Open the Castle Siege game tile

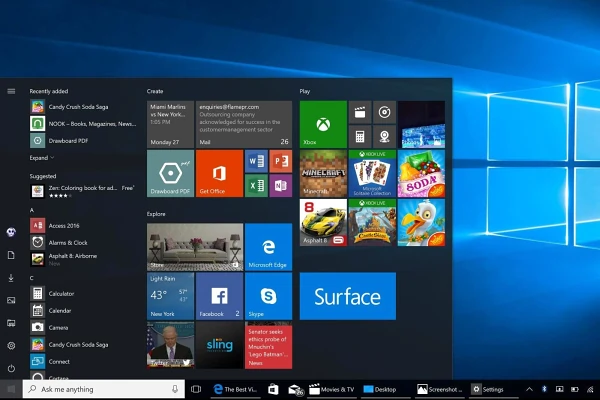pyautogui.click(x=372, y=222)
